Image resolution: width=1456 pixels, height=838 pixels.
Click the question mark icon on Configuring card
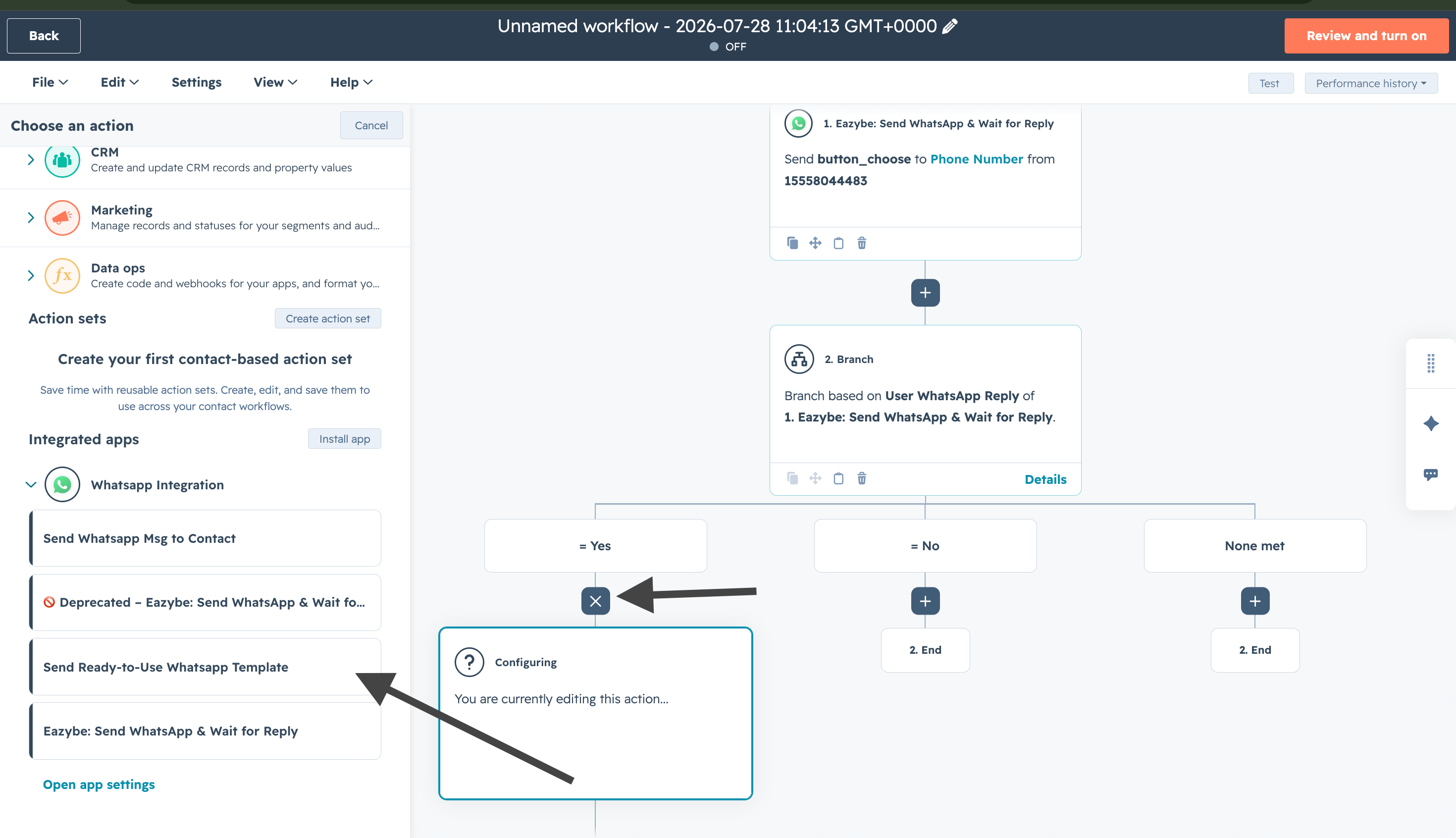click(469, 662)
